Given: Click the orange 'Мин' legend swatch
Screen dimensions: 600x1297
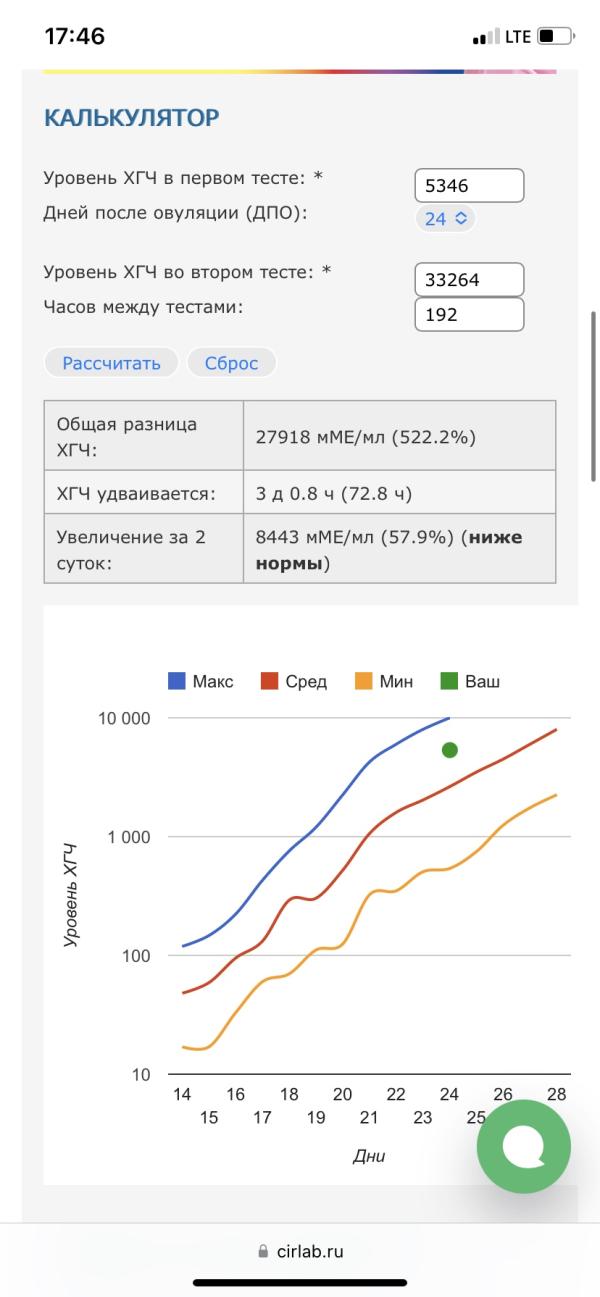Looking at the screenshot, I should click(x=364, y=682).
